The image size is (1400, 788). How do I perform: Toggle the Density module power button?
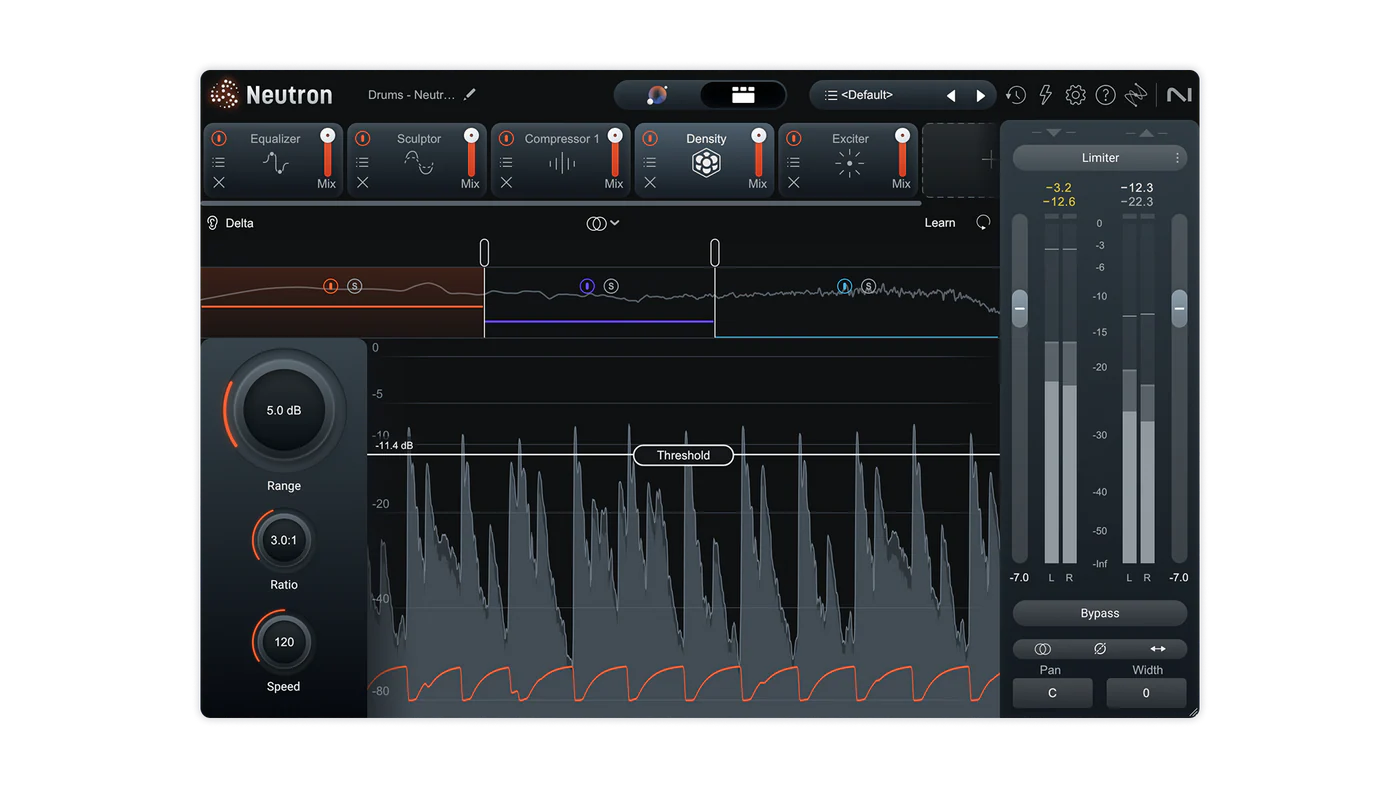click(x=650, y=139)
